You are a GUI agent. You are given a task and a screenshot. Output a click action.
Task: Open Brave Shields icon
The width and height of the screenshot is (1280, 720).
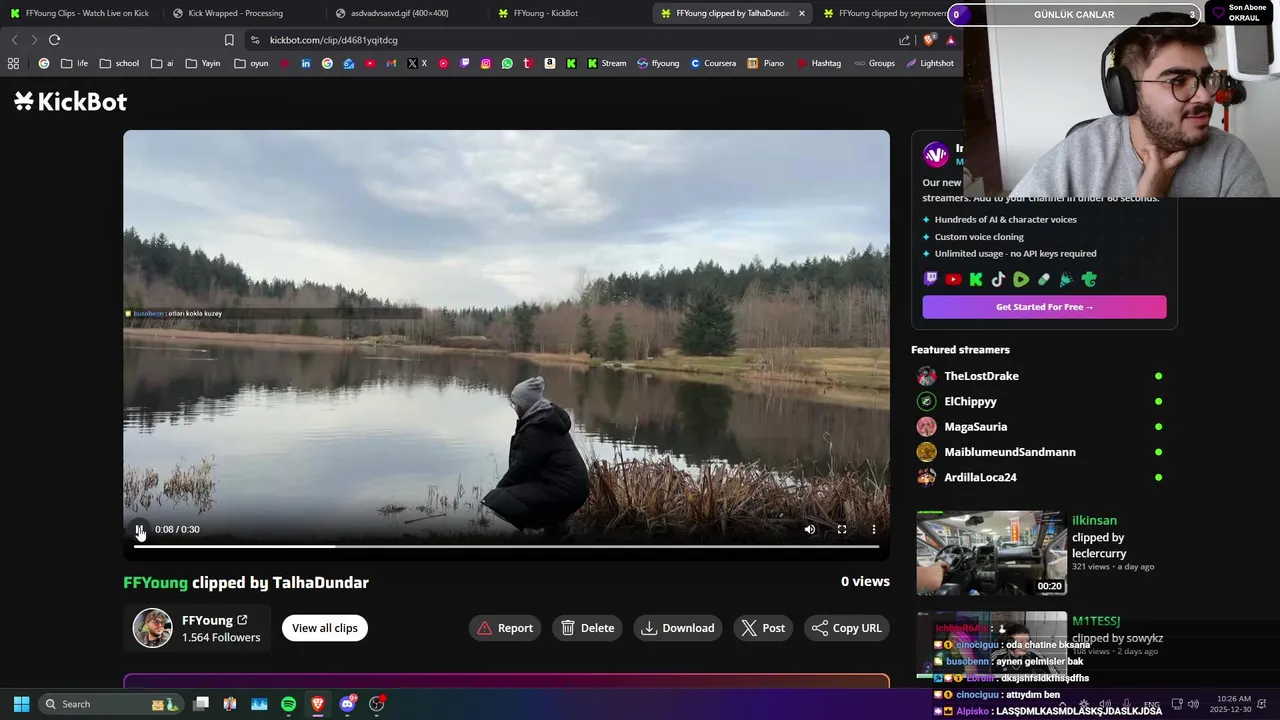coord(929,40)
